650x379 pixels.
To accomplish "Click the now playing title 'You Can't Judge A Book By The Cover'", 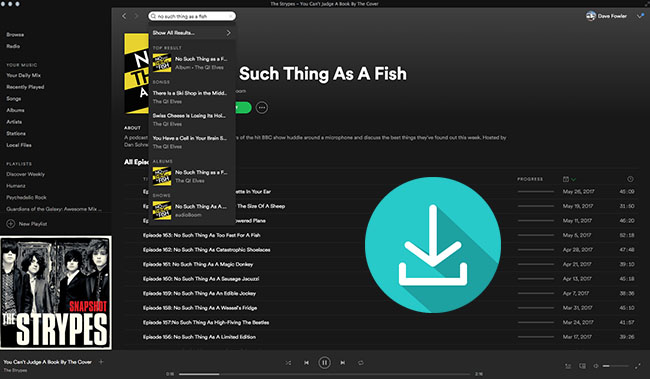I will pyautogui.click(x=47, y=362).
